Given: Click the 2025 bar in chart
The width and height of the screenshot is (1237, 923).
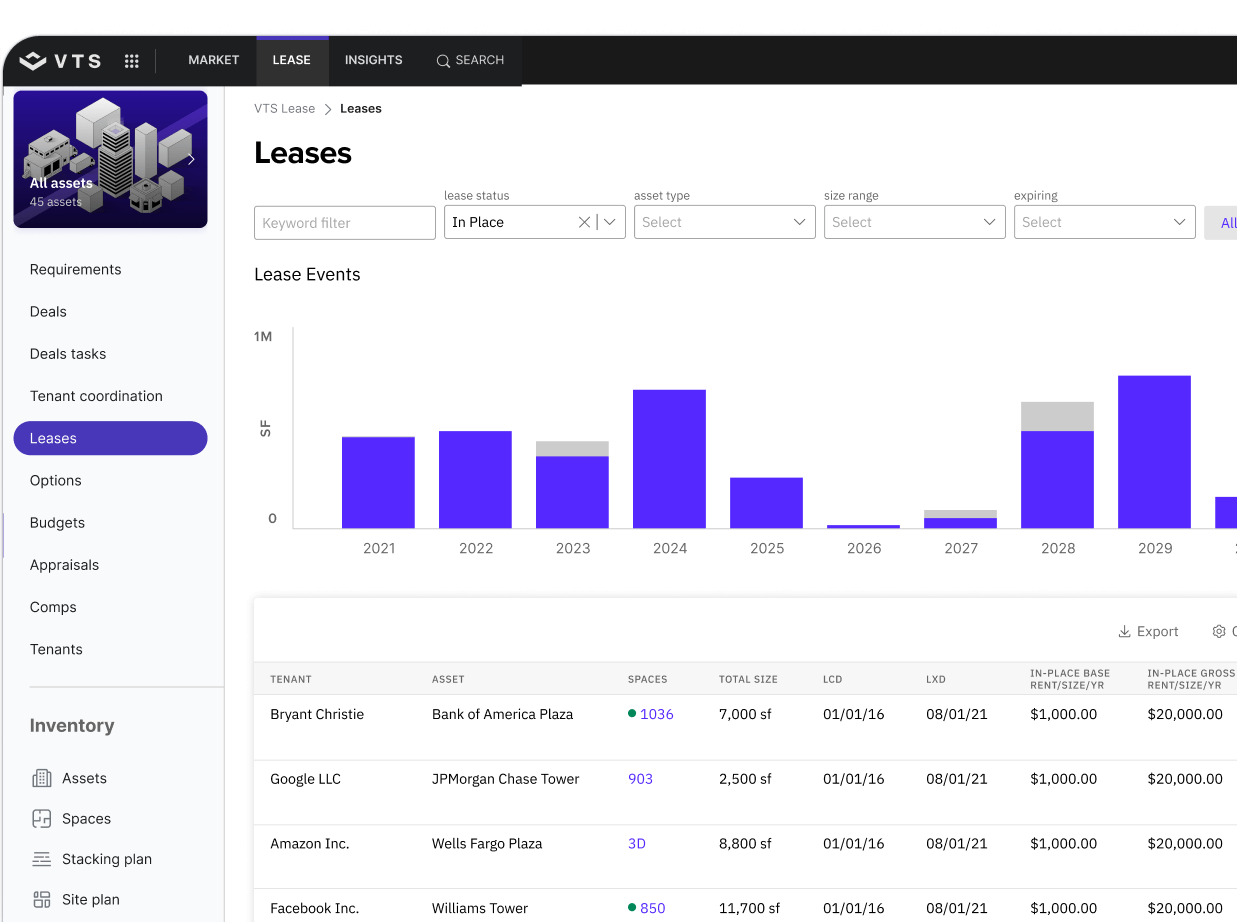Looking at the screenshot, I should click(x=766, y=503).
